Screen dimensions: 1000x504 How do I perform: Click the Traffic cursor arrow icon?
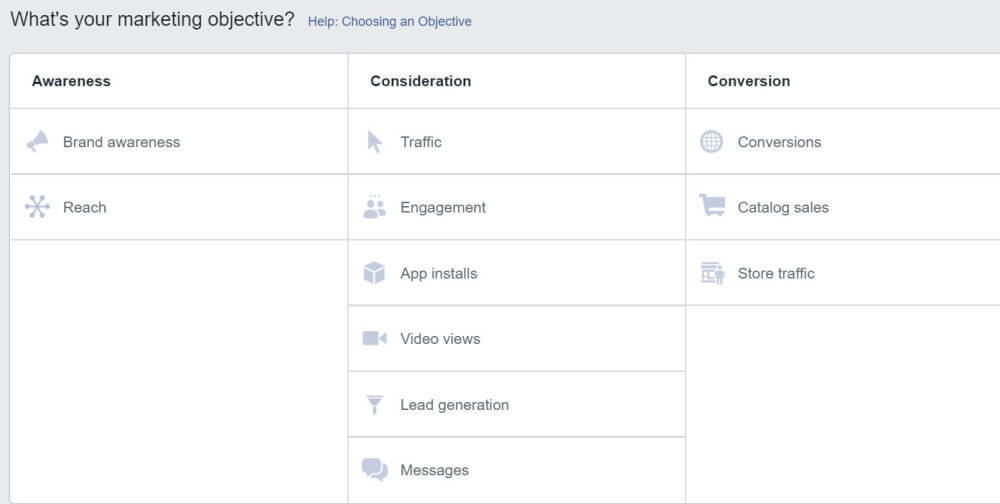(x=375, y=142)
